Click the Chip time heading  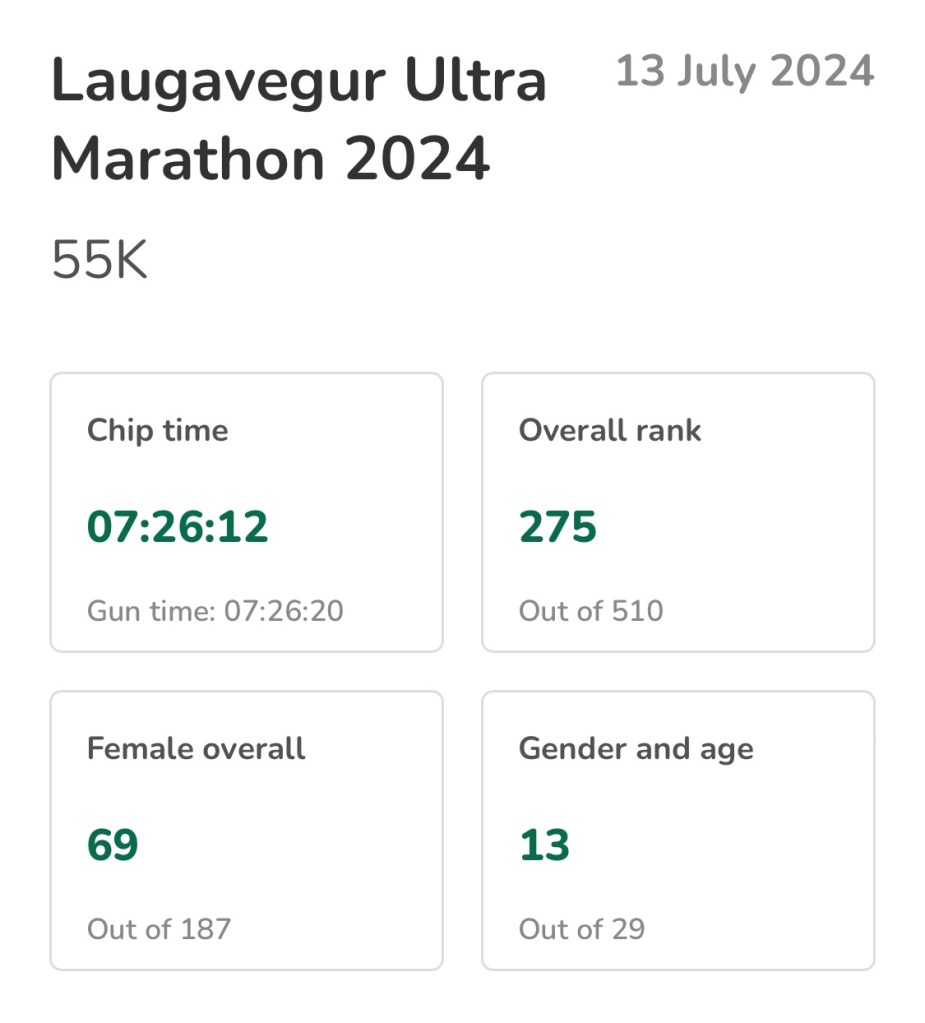click(158, 431)
